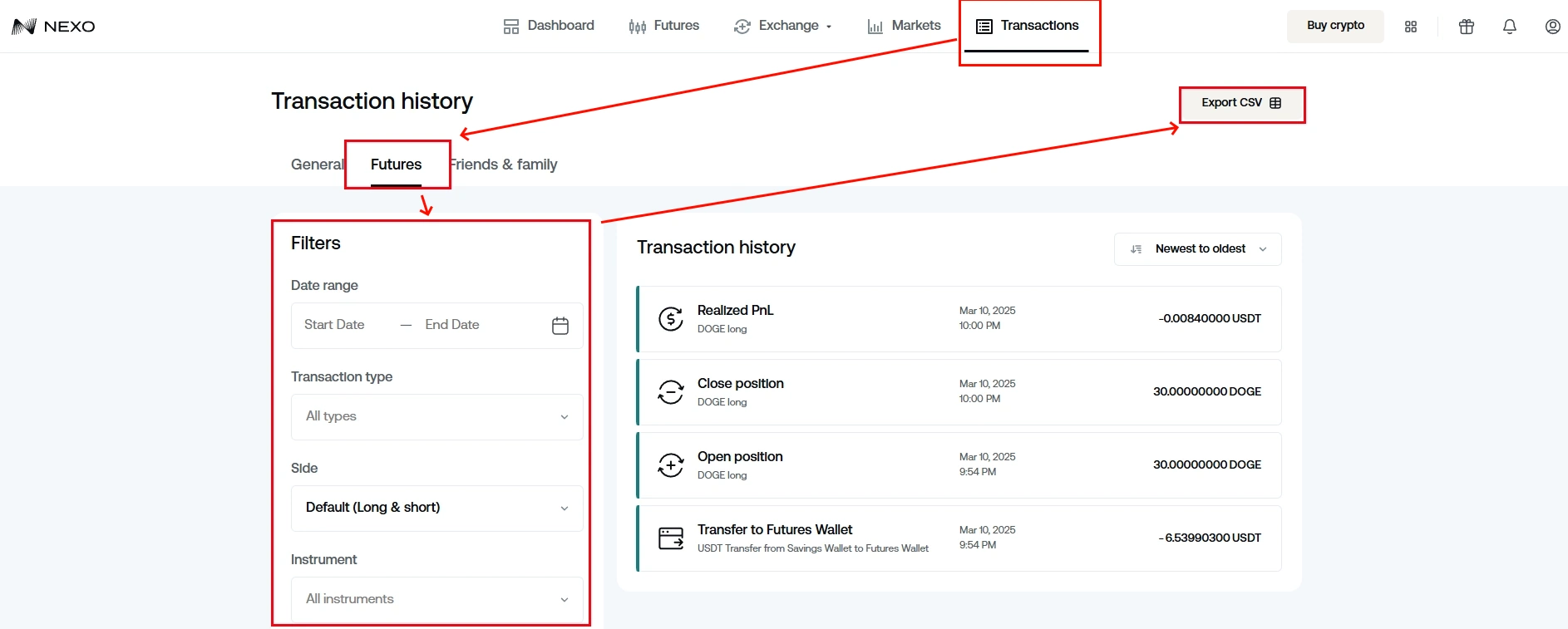Open the apps grid icon
The image size is (1568, 629).
(x=1411, y=27)
